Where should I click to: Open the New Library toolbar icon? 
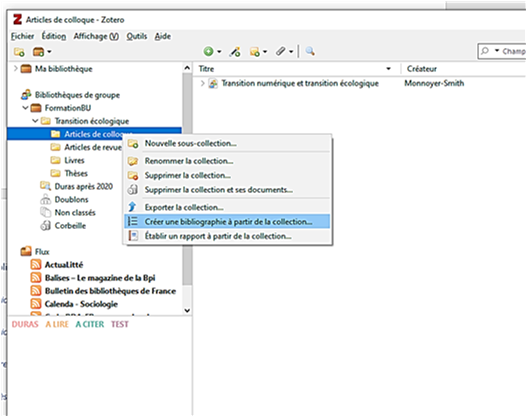point(38,52)
